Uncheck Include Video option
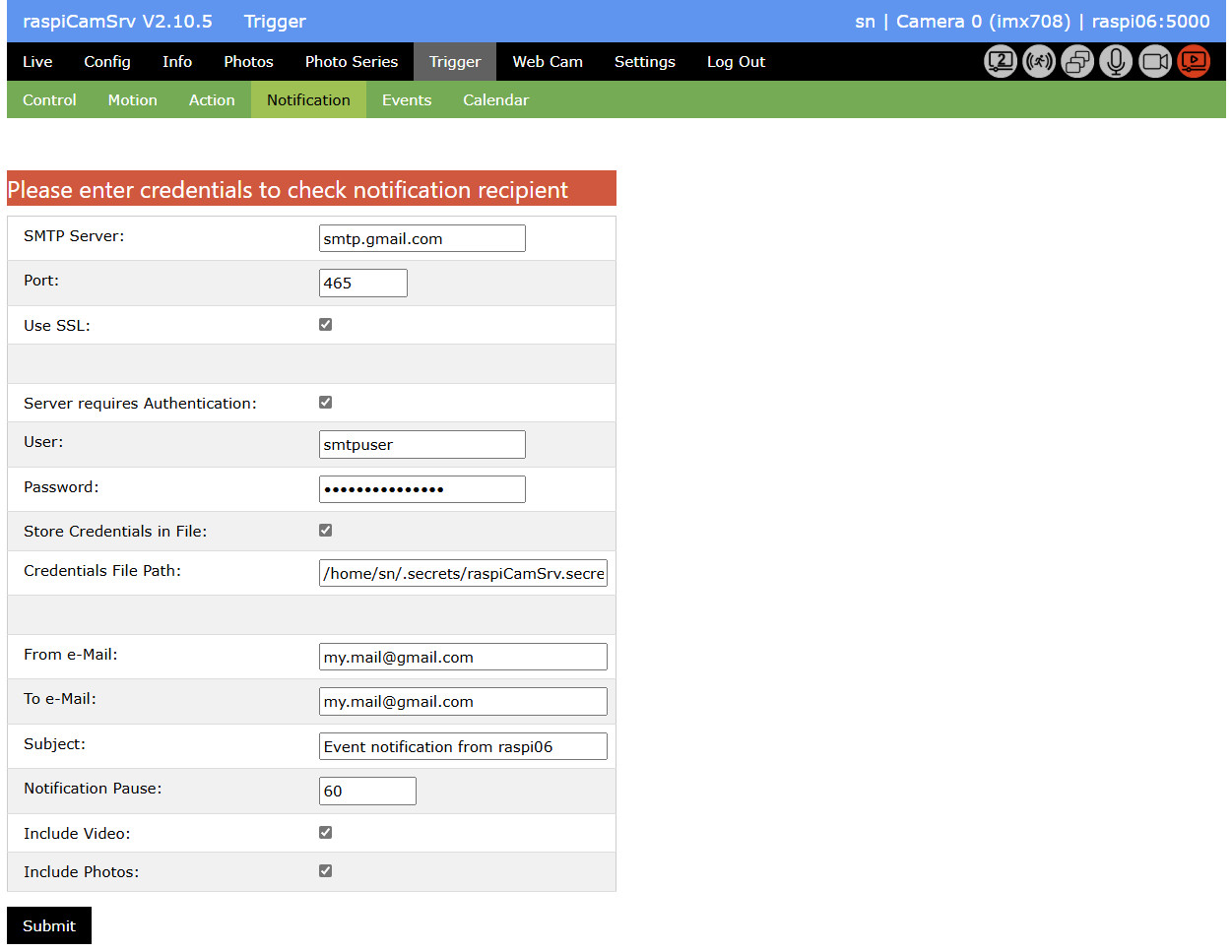 326,833
